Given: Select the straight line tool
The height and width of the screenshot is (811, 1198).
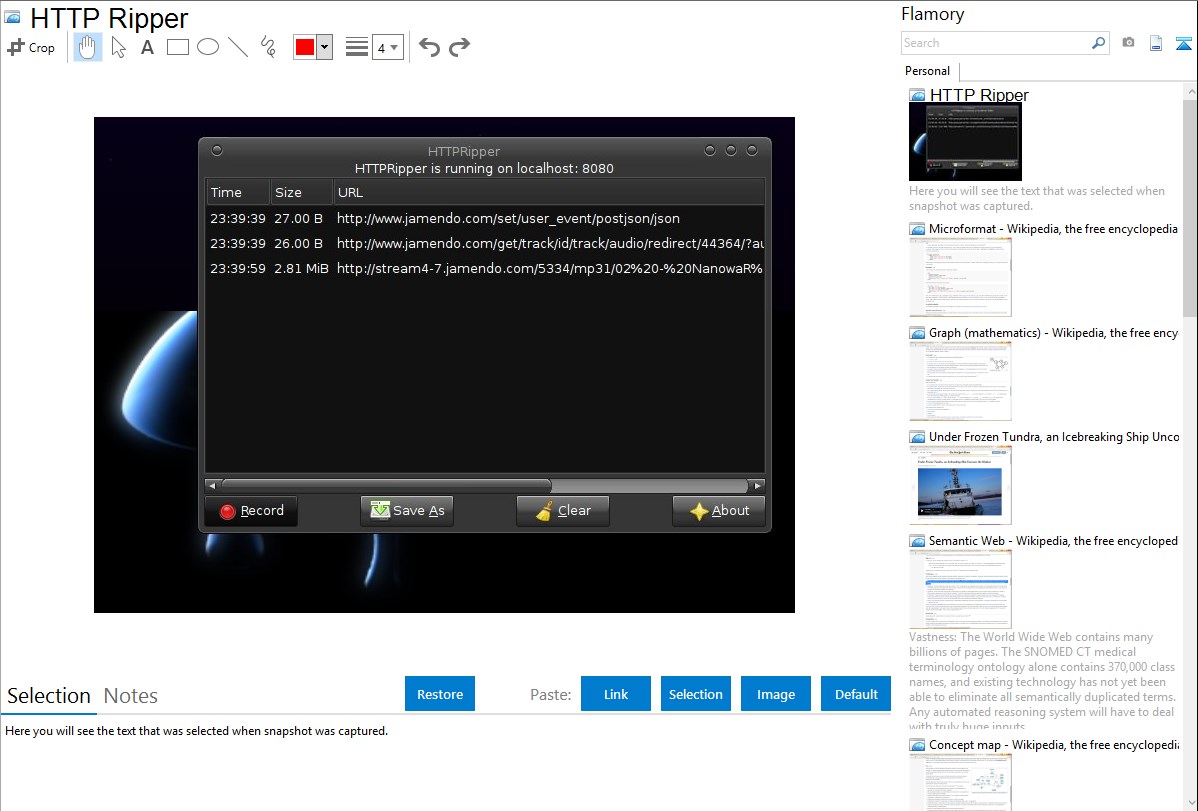Looking at the screenshot, I should coord(237,47).
